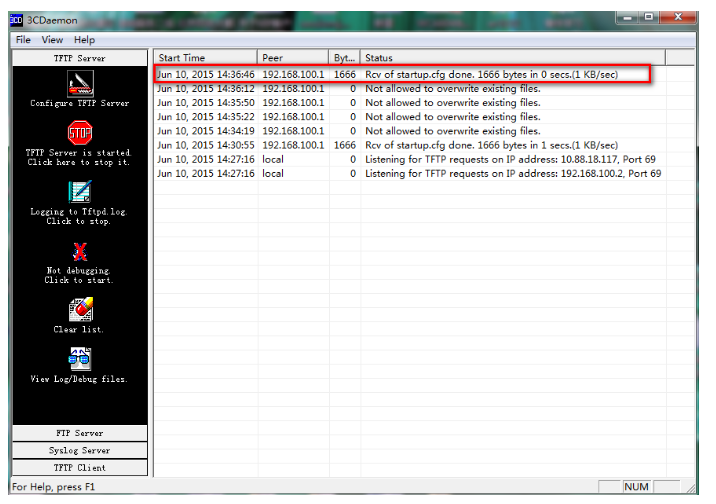Switch to the TFTP Client panel

tap(80, 467)
